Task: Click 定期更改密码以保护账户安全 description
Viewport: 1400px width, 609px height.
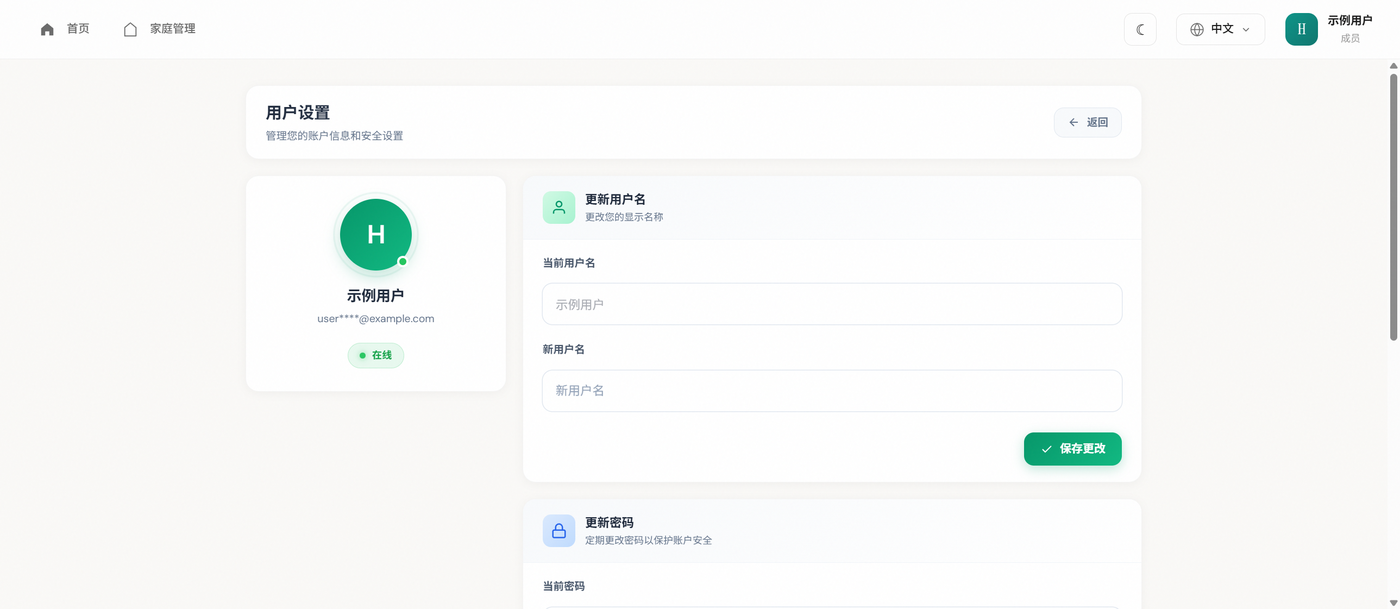Action: 648,540
